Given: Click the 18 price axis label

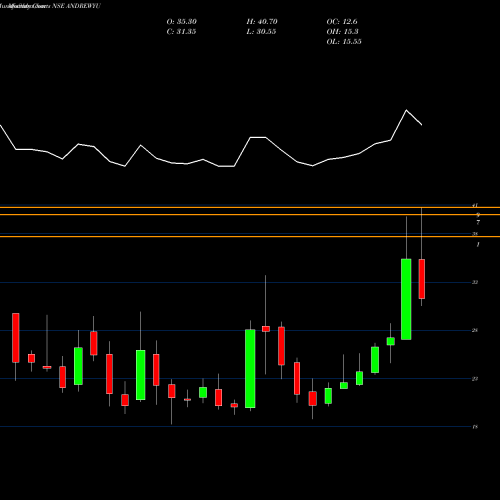Looking at the screenshot, I should pyautogui.click(x=475, y=427).
